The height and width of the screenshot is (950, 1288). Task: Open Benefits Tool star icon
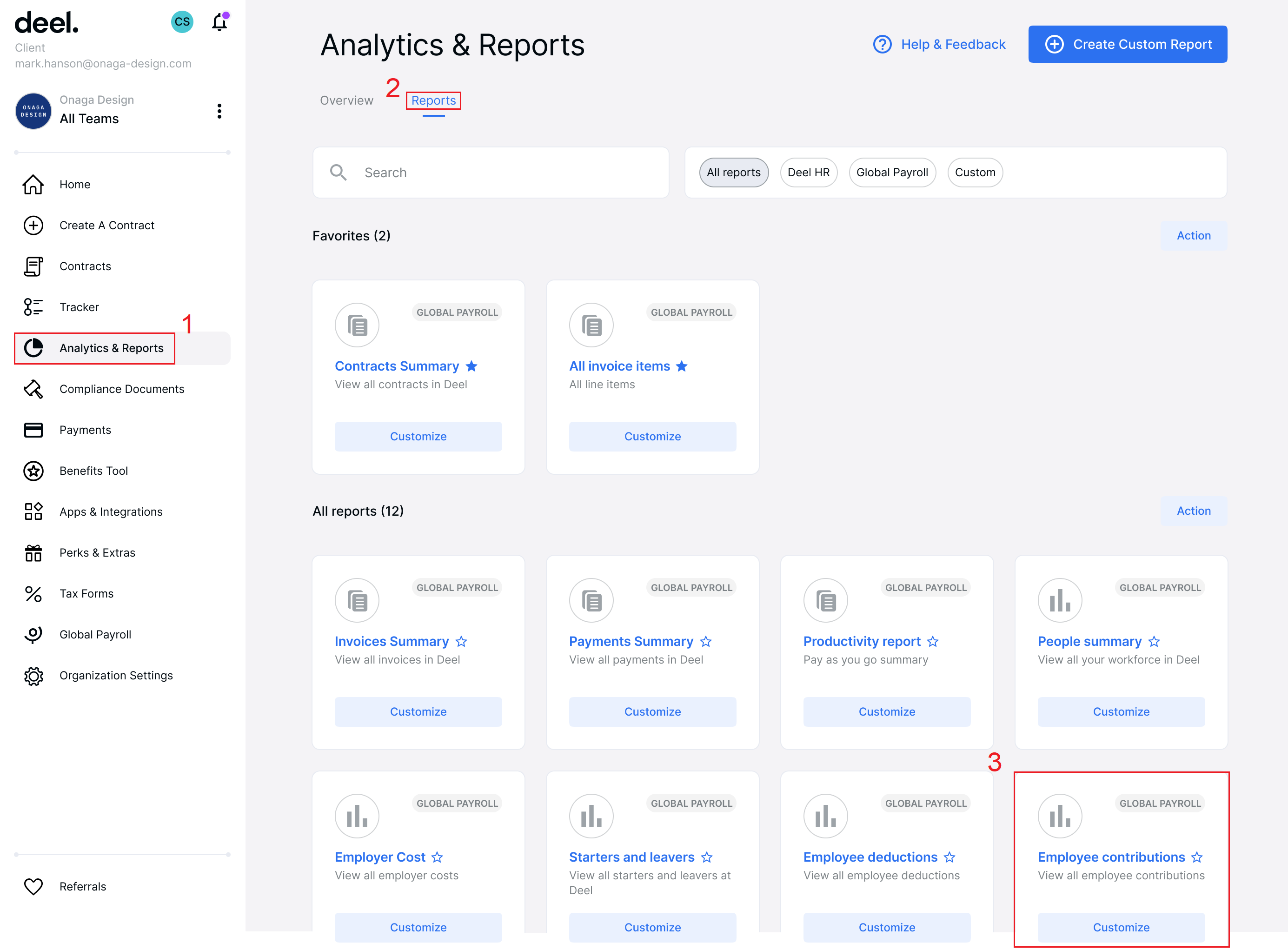pyautogui.click(x=33, y=471)
